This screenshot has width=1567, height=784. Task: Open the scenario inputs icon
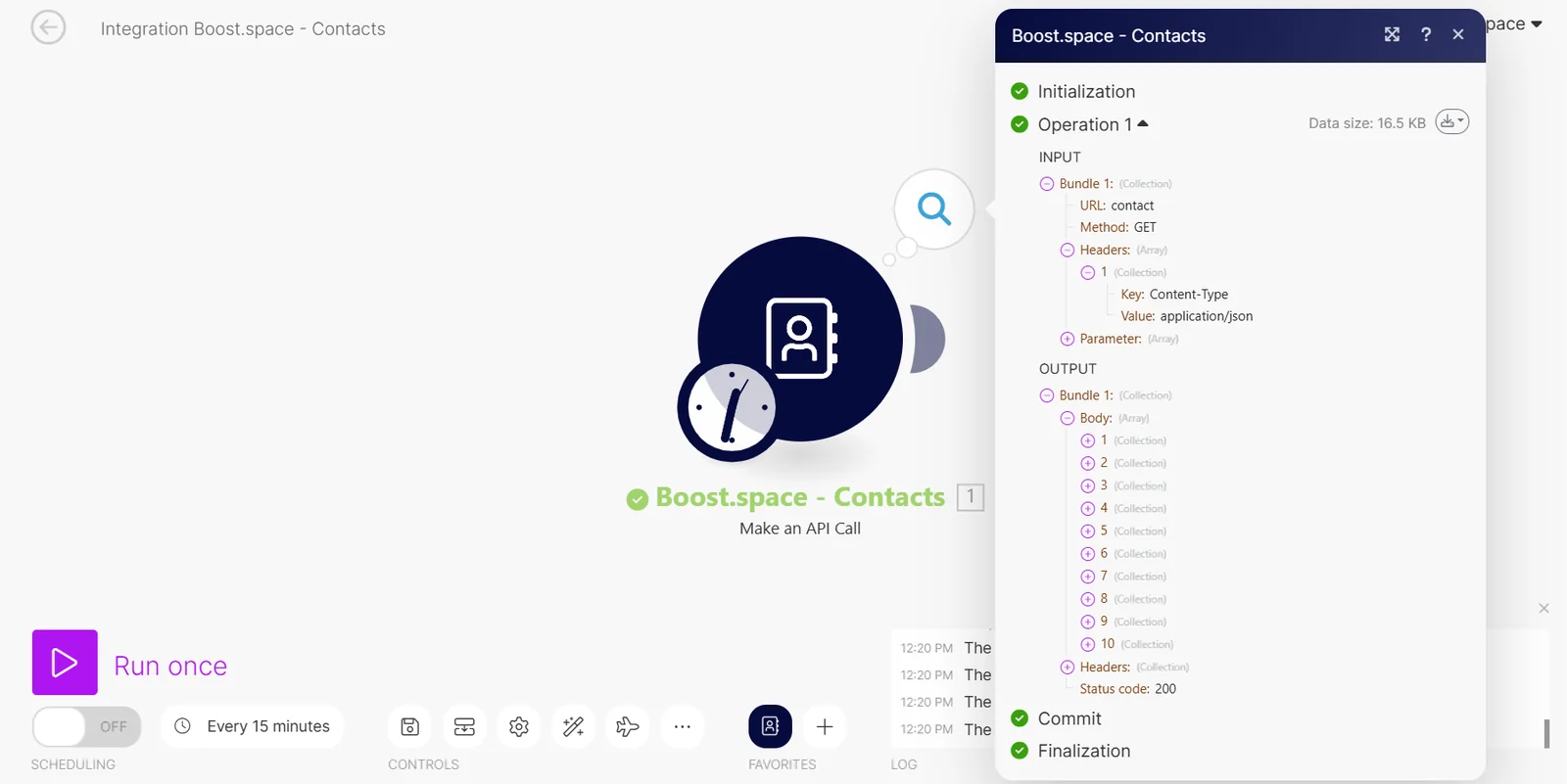pyautogui.click(x=464, y=726)
